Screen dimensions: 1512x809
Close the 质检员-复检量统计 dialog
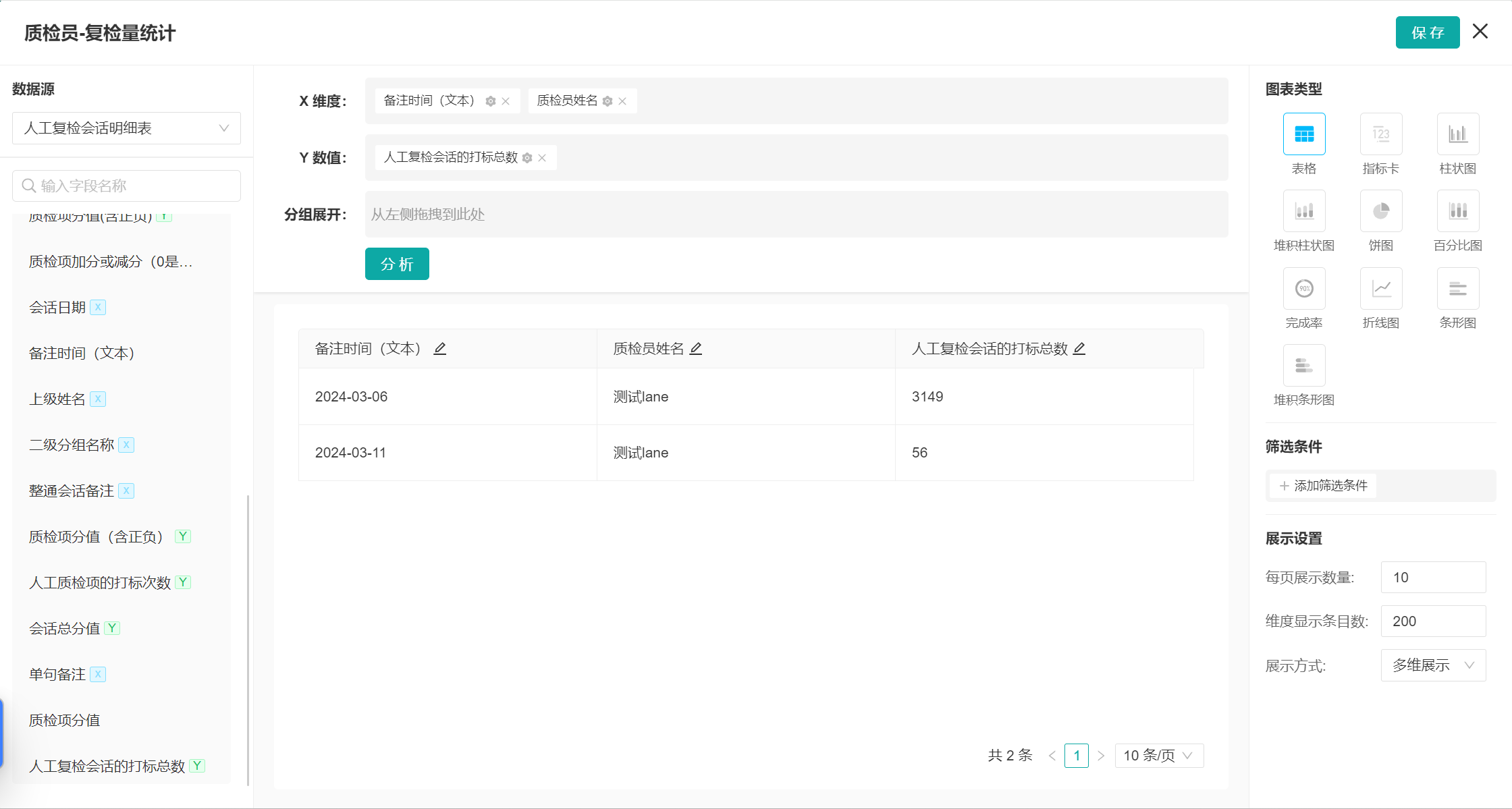(1480, 32)
